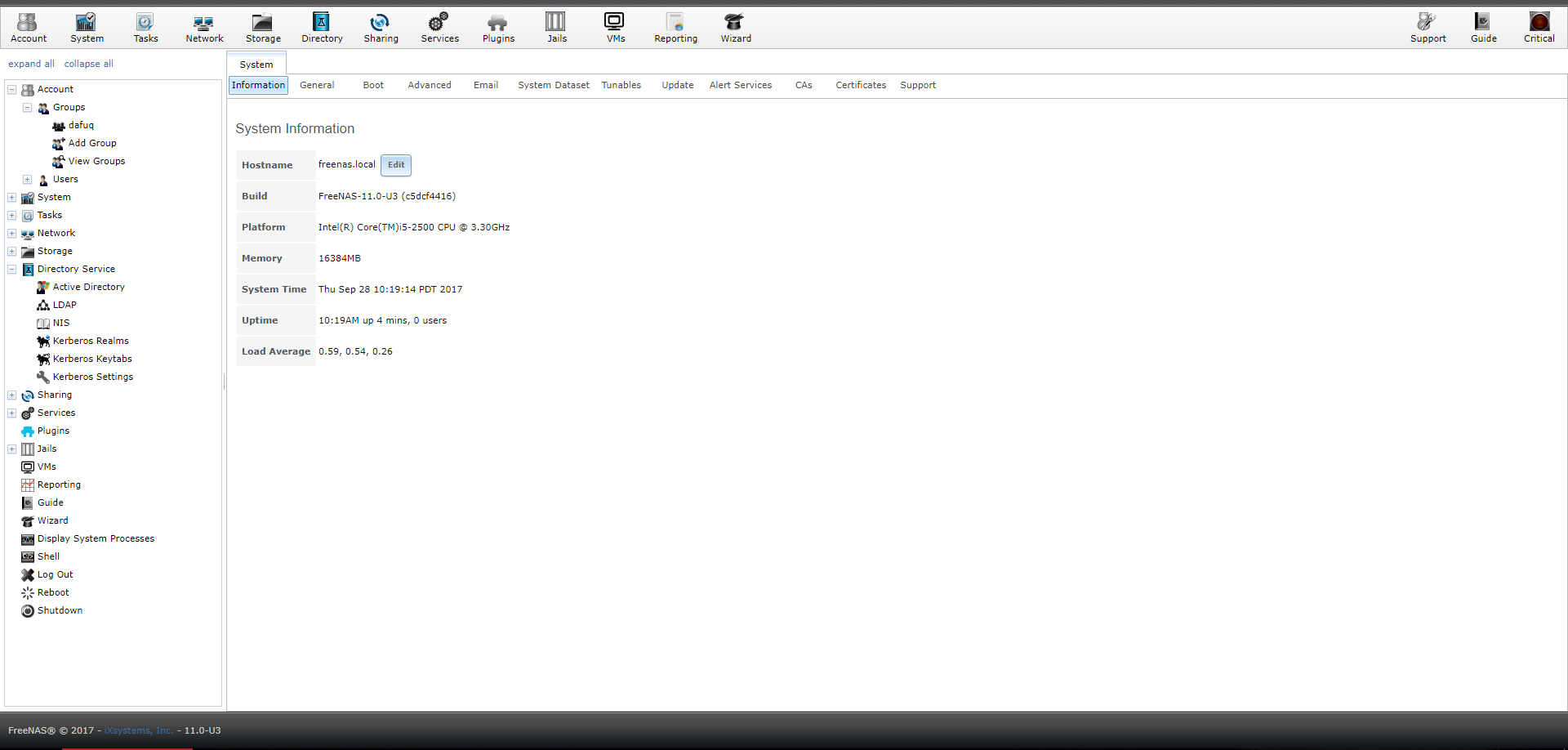1568x750 pixels.
Task: Click the Edit button next to hostname
Action: pyautogui.click(x=396, y=165)
